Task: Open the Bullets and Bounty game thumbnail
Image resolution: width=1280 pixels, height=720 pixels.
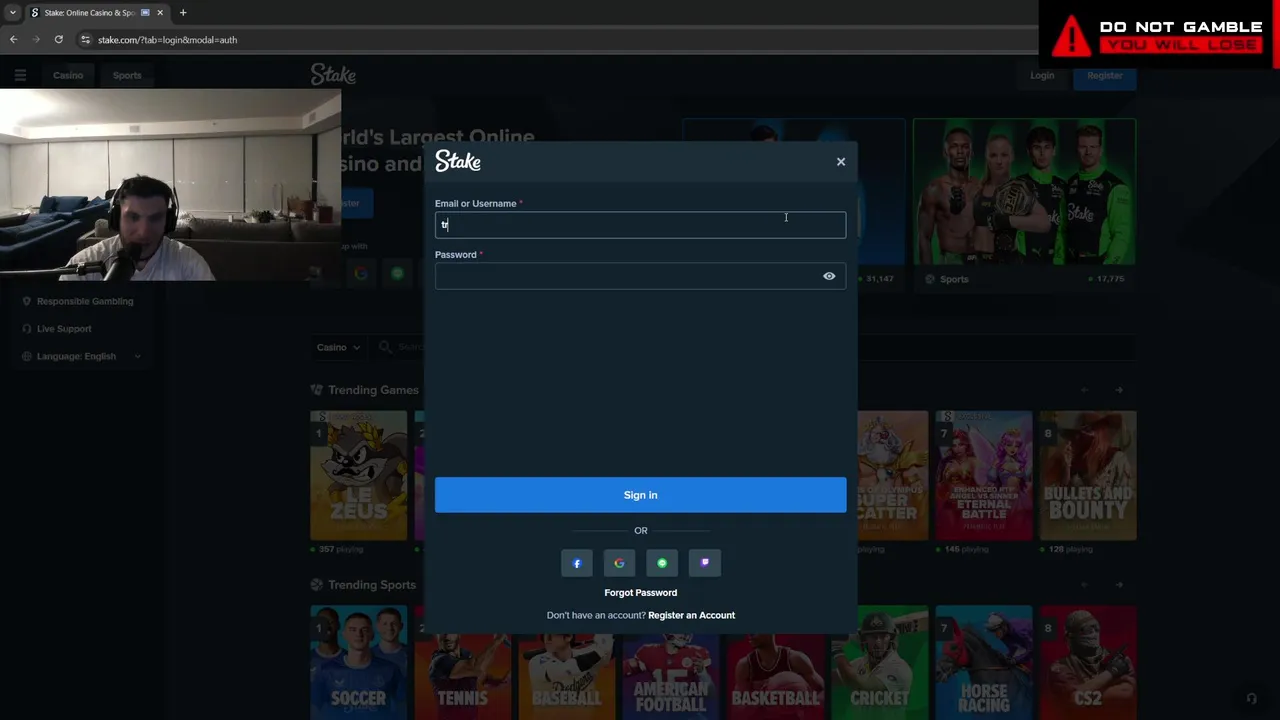Action: (x=1088, y=475)
